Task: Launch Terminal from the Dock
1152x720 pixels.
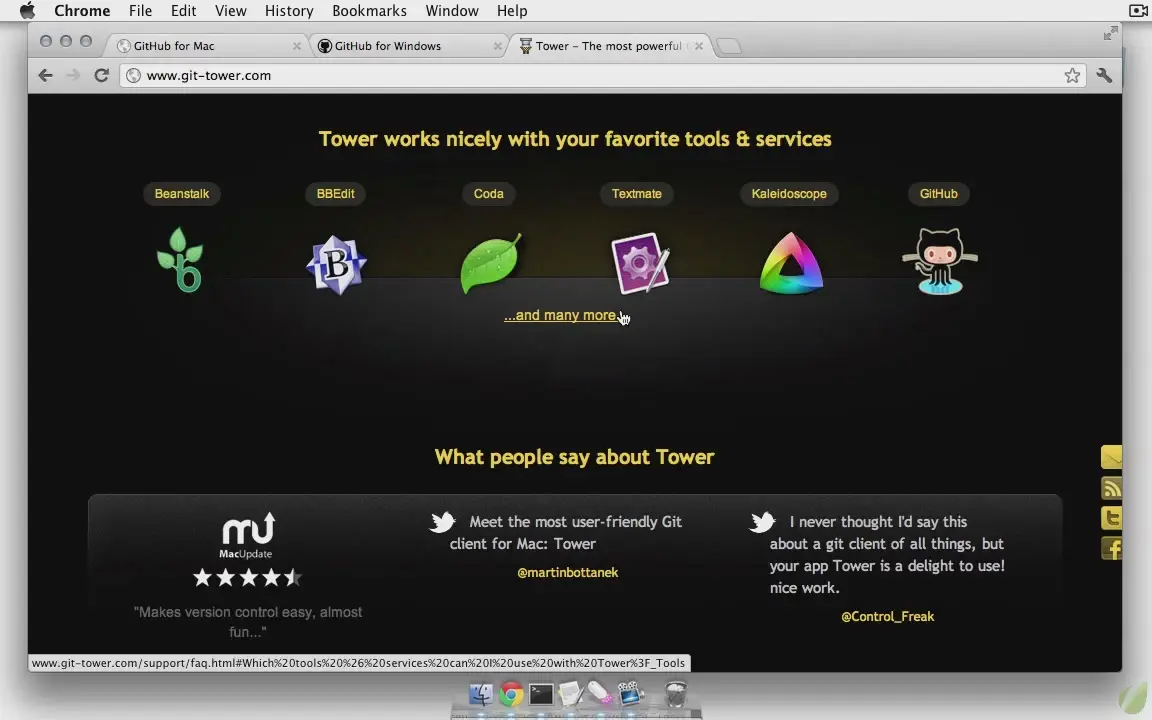Action: [x=541, y=694]
